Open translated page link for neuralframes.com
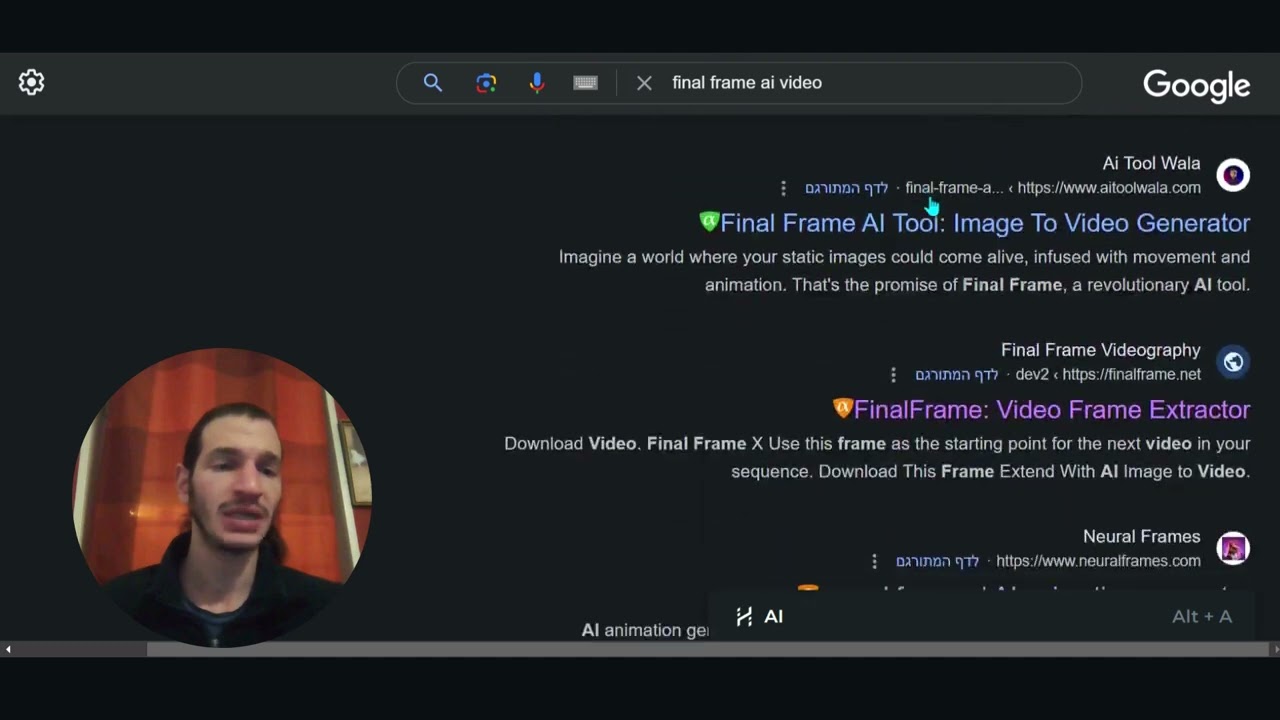The width and height of the screenshot is (1280, 720). [x=937, y=561]
